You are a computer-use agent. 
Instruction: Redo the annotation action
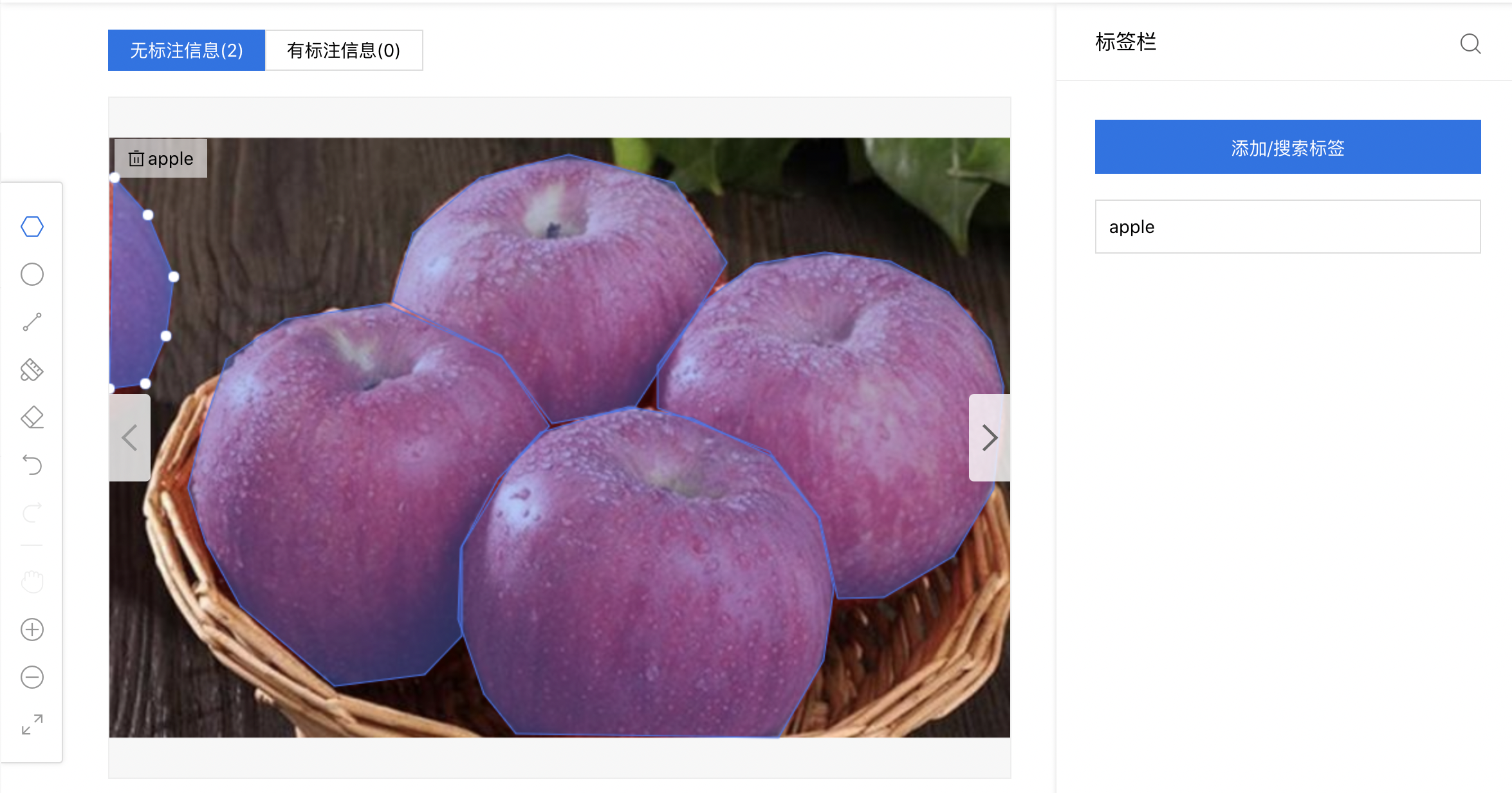(x=32, y=513)
